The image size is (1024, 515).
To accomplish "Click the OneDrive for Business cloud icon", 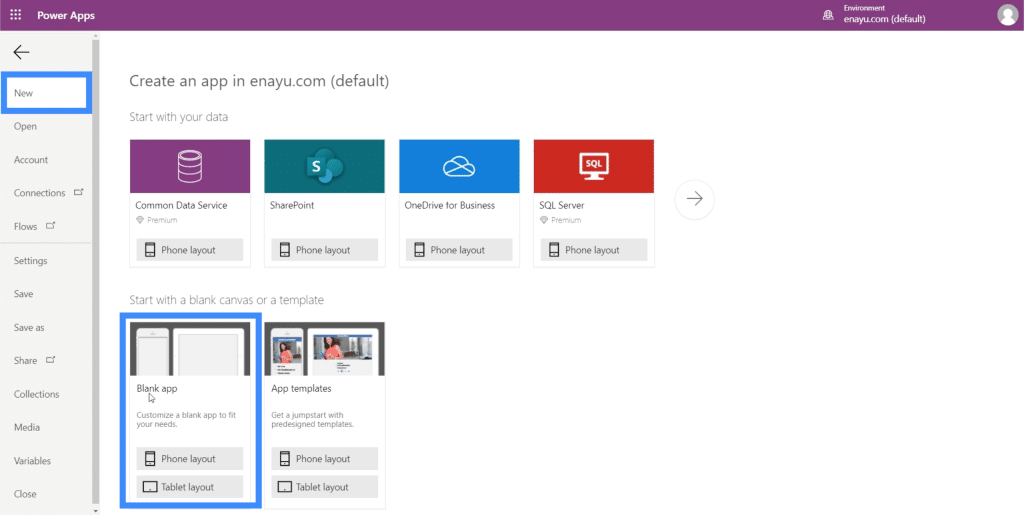I will coord(459,166).
